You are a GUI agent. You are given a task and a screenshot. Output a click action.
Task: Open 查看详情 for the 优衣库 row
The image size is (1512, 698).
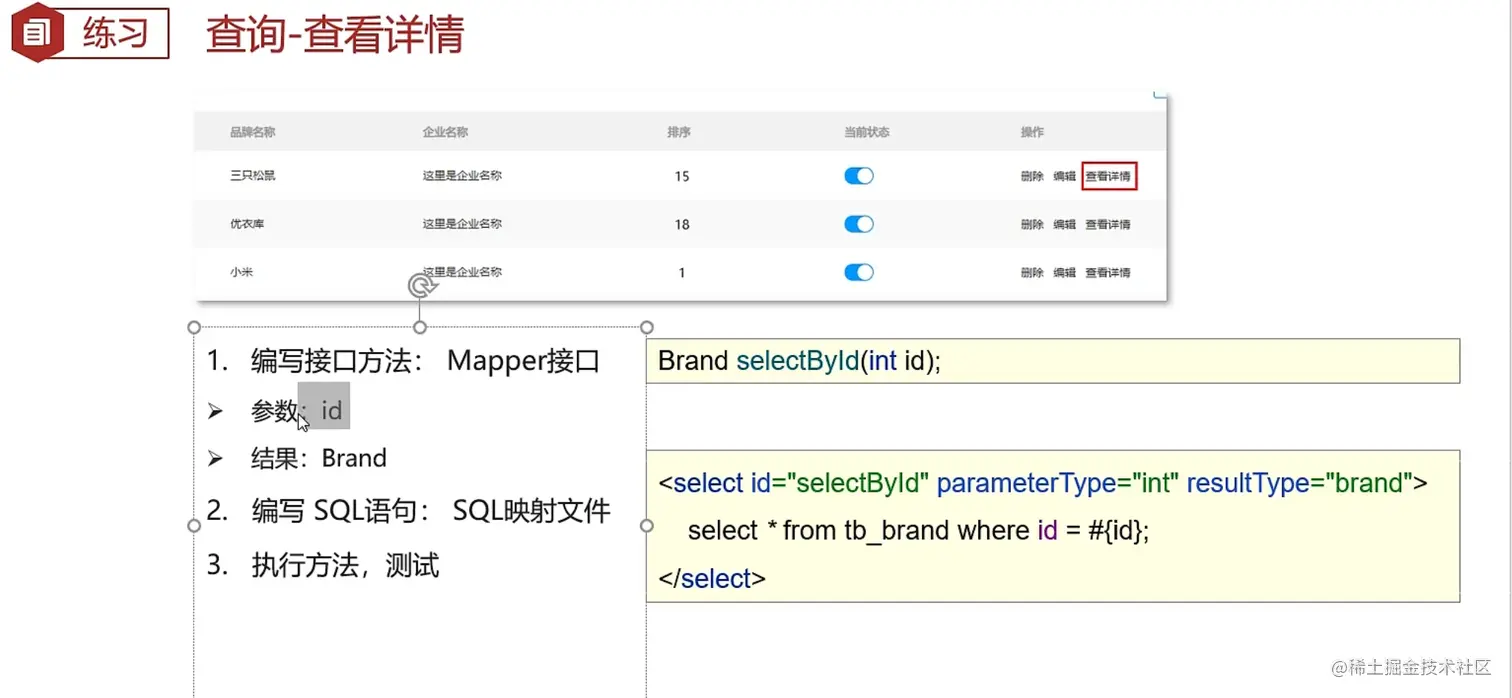[1108, 224]
